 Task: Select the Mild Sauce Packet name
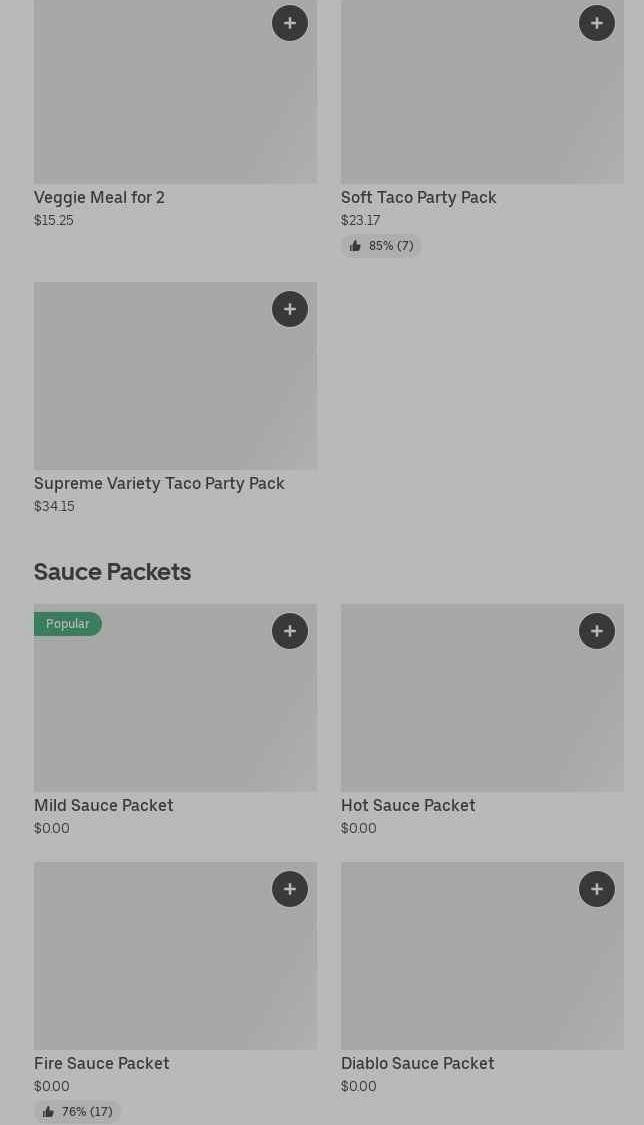103,806
